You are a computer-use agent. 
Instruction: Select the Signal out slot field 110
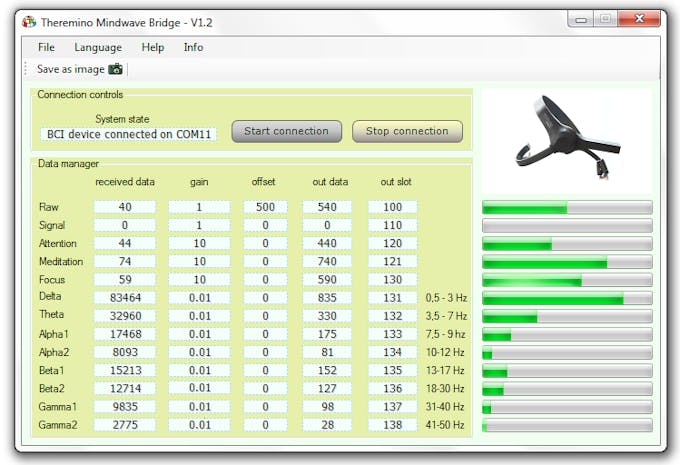click(x=392, y=225)
